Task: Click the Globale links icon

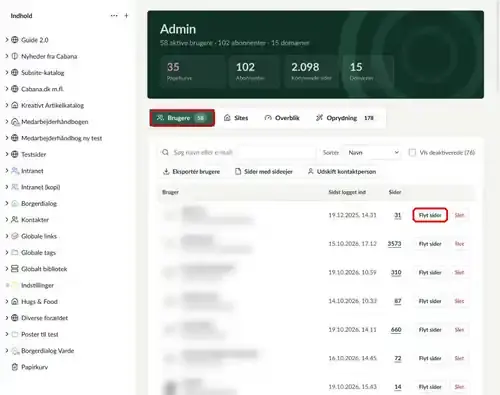Action: 15,236
